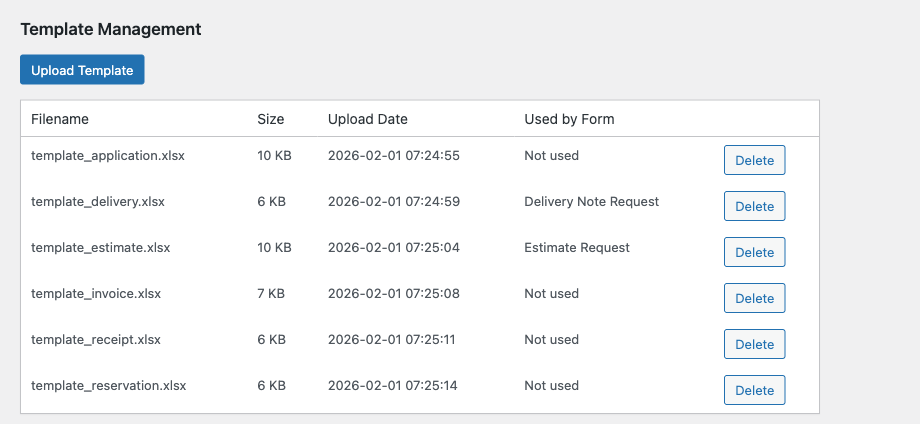The image size is (920, 424).
Task: Delete the template_delivery.xlsx file
Action: coord(754,206)
